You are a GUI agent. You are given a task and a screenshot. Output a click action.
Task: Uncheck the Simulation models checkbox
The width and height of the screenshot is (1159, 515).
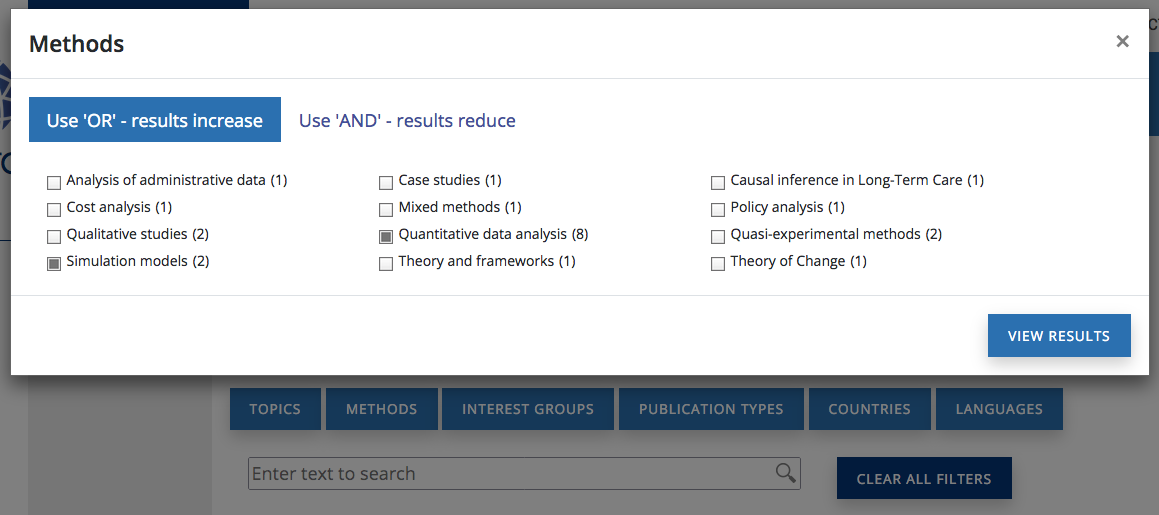pos(54,263)
